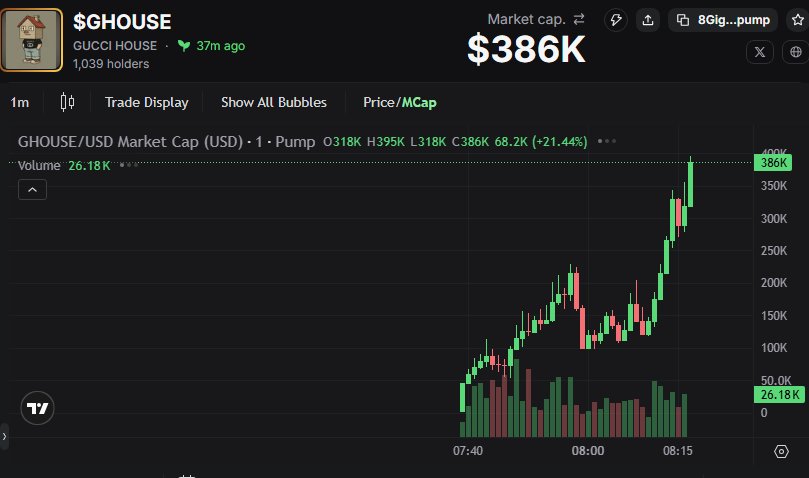This screenshot has width=809, height=478.
Task: Open the lightning quick-buy icon
Action: click(616, 20)
